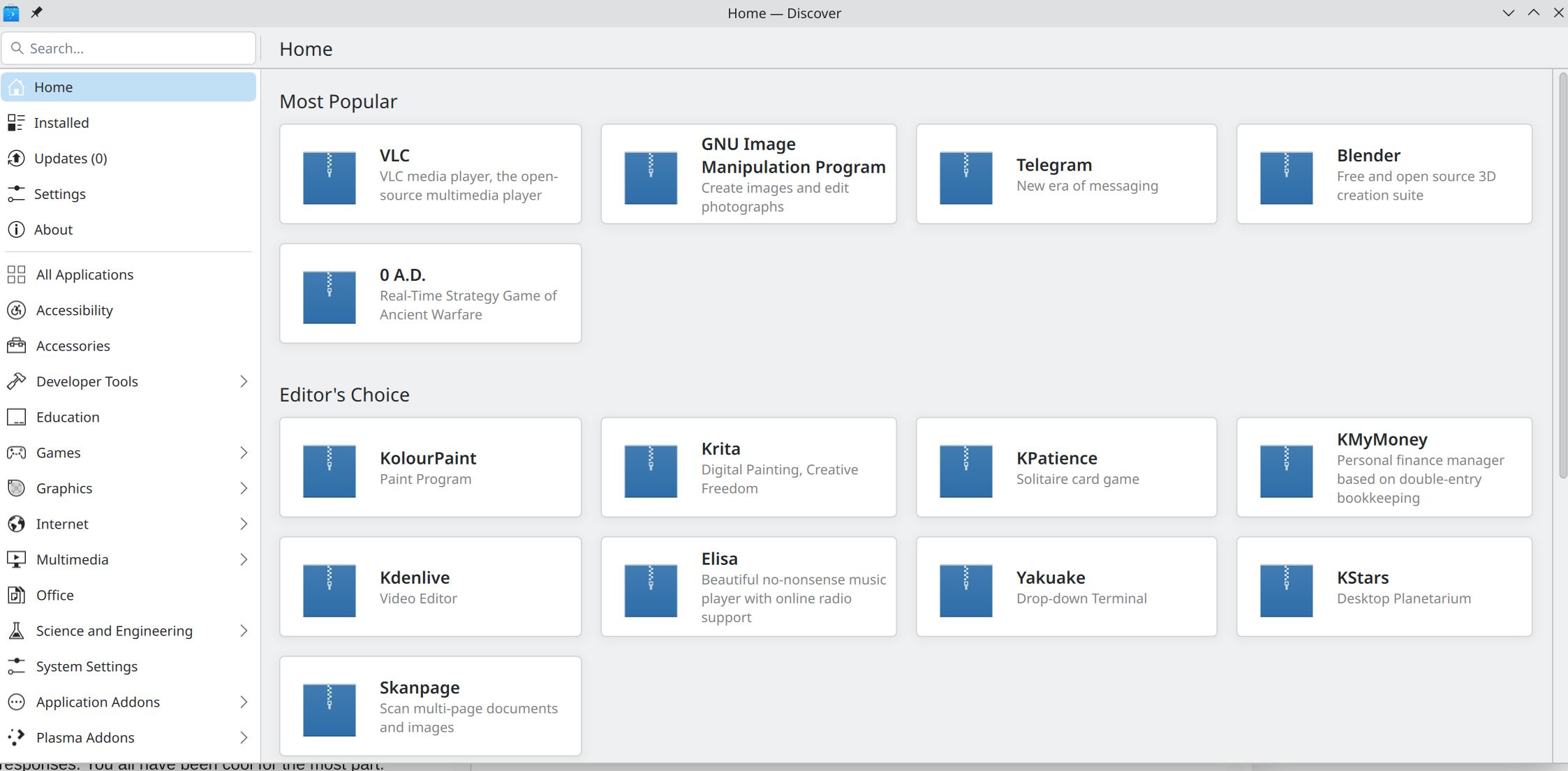
Task: Select the System Settings category label
Action: point(87,666)
